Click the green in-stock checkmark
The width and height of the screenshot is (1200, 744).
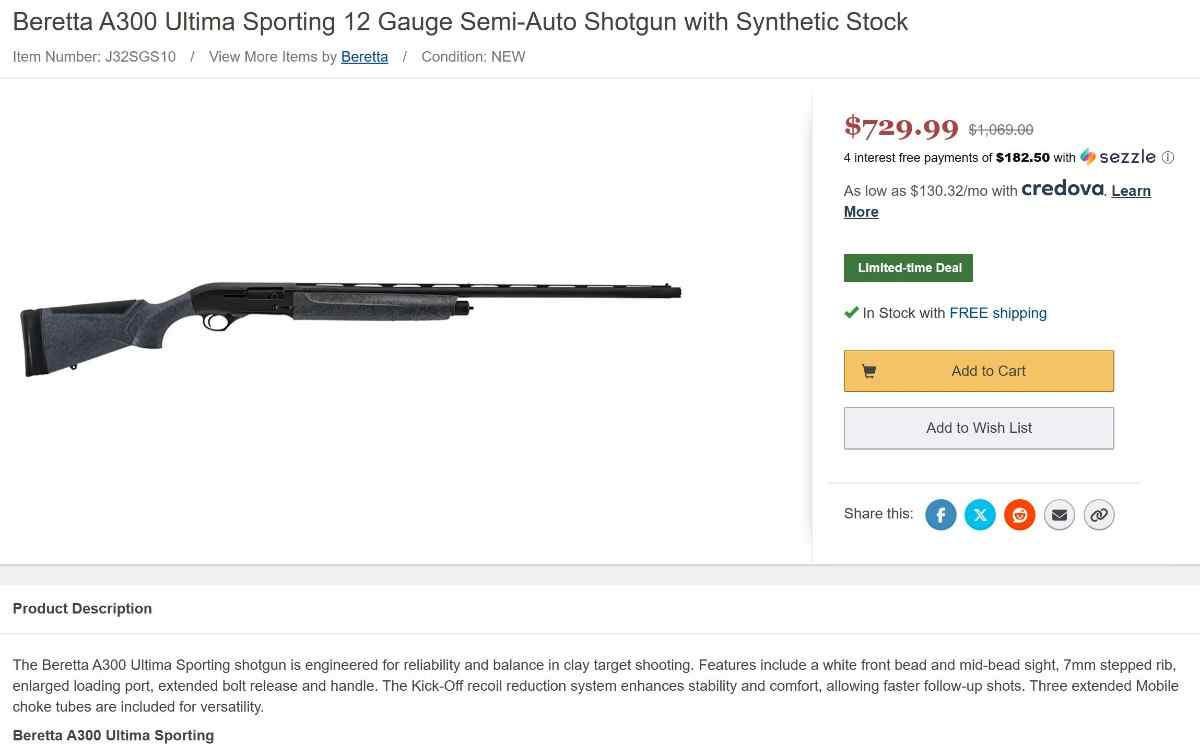tap(851, 313)
